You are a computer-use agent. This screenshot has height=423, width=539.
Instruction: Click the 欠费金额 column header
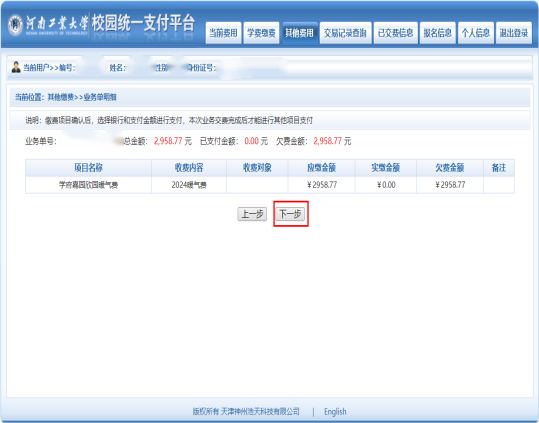pos(450,168)
